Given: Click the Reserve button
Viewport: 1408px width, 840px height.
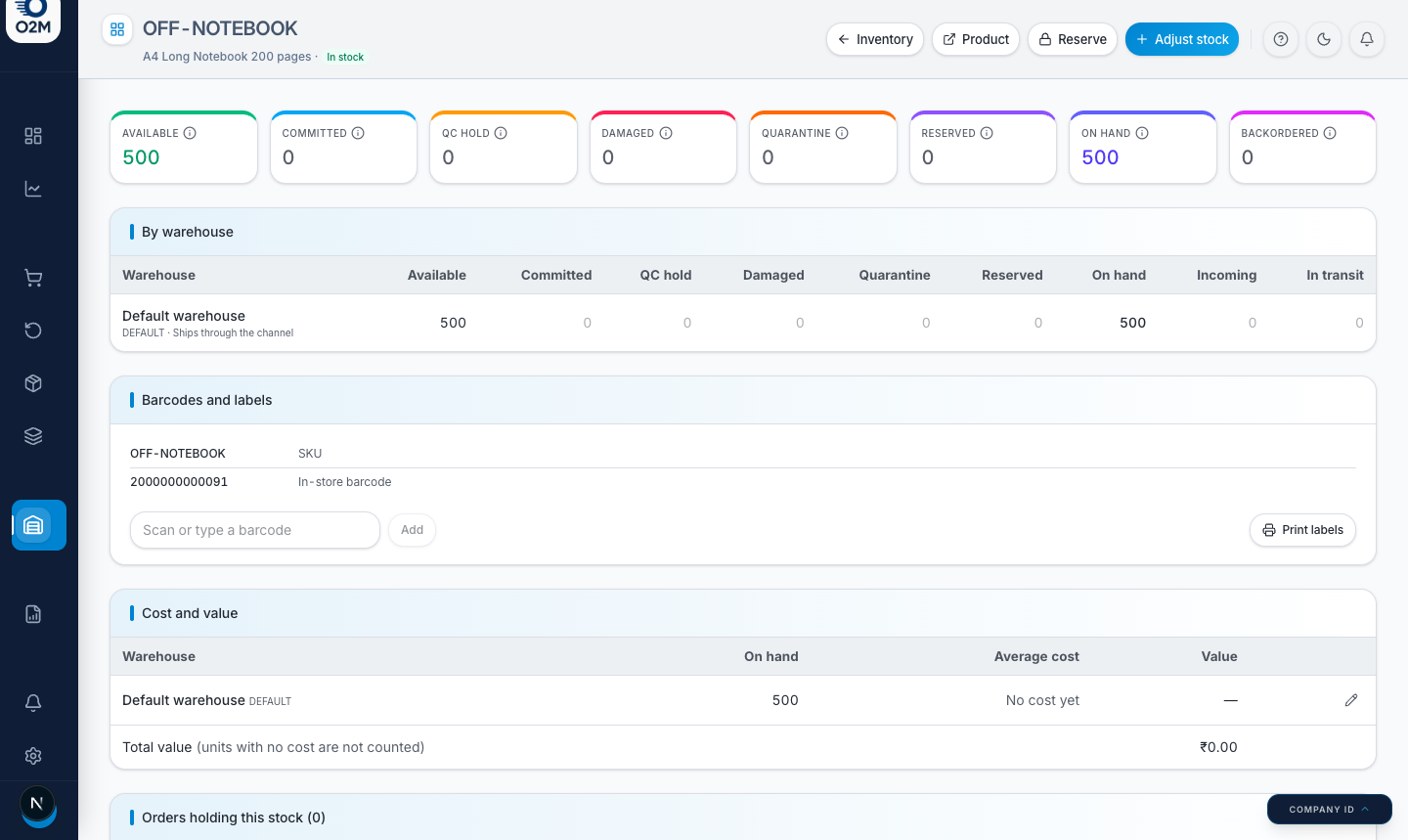Looking at the screenshot, I should pos(1073,39).
